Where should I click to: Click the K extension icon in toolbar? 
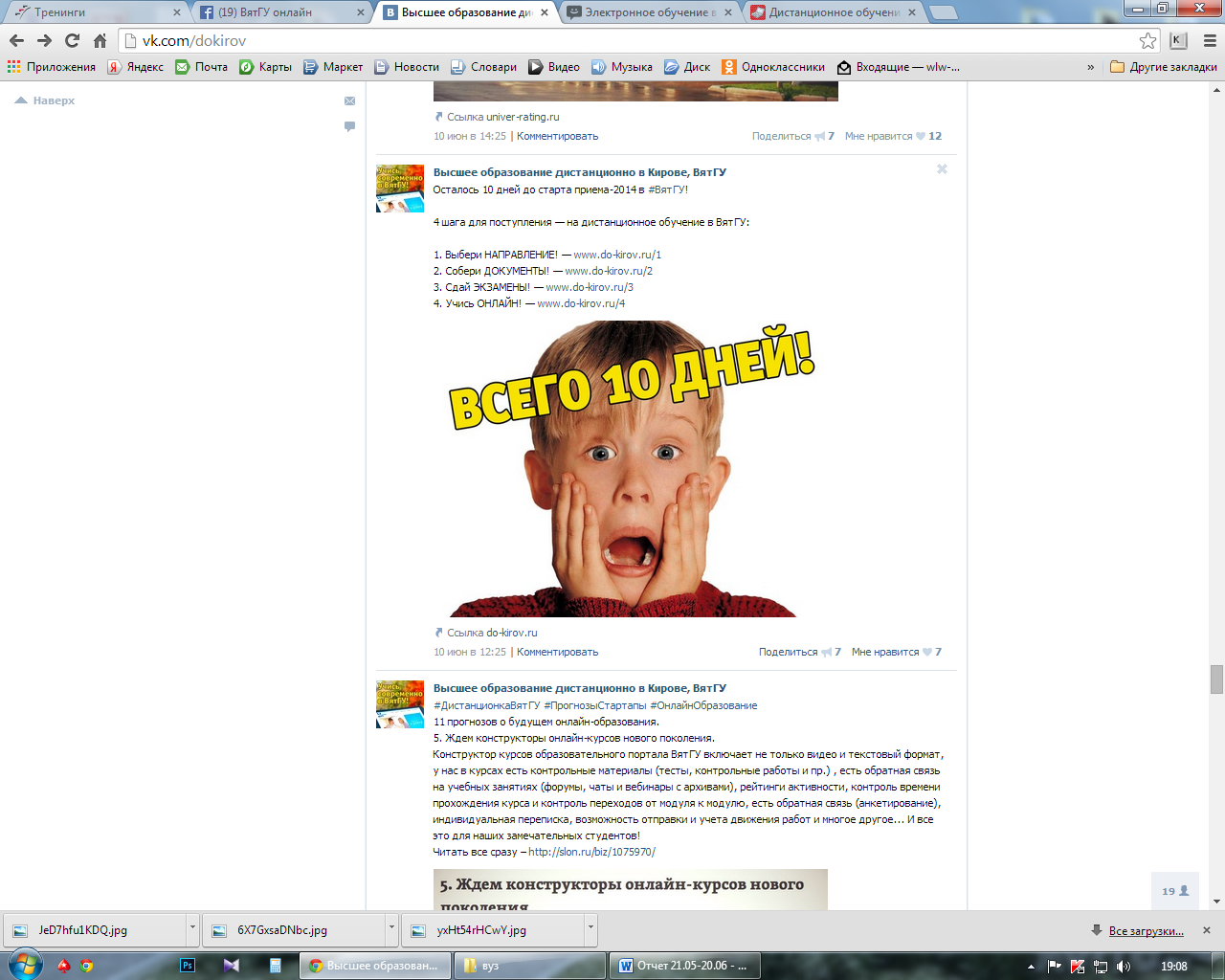click(x=1178, y=40)
